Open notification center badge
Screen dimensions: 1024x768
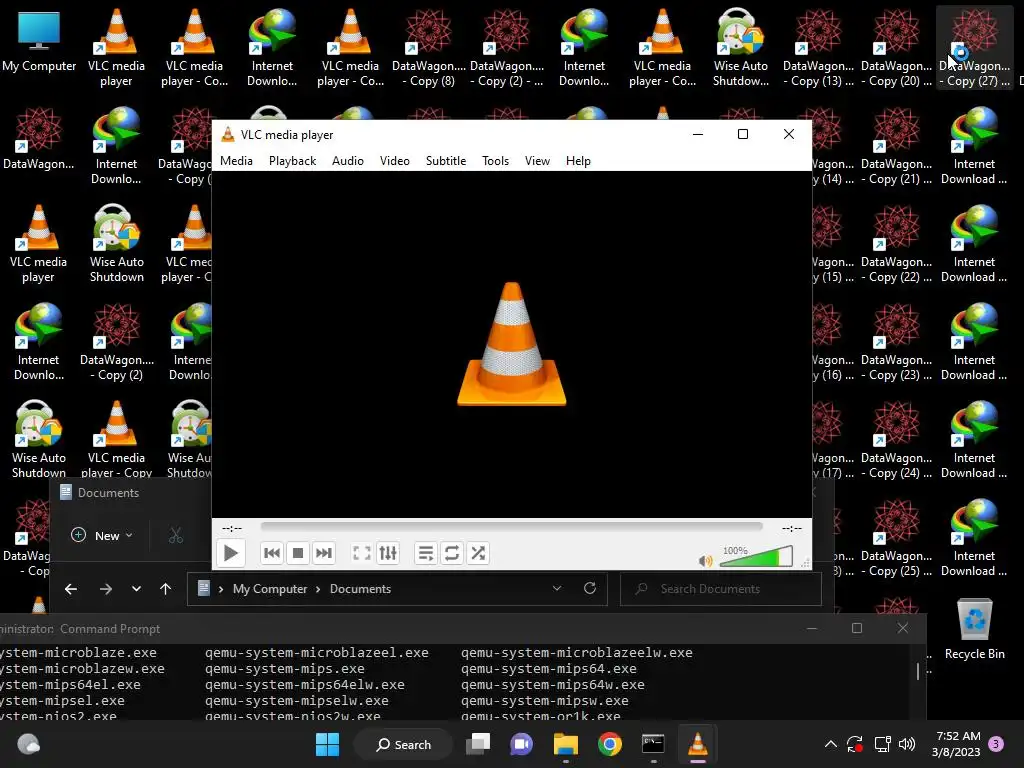click(x=996, y=744)
